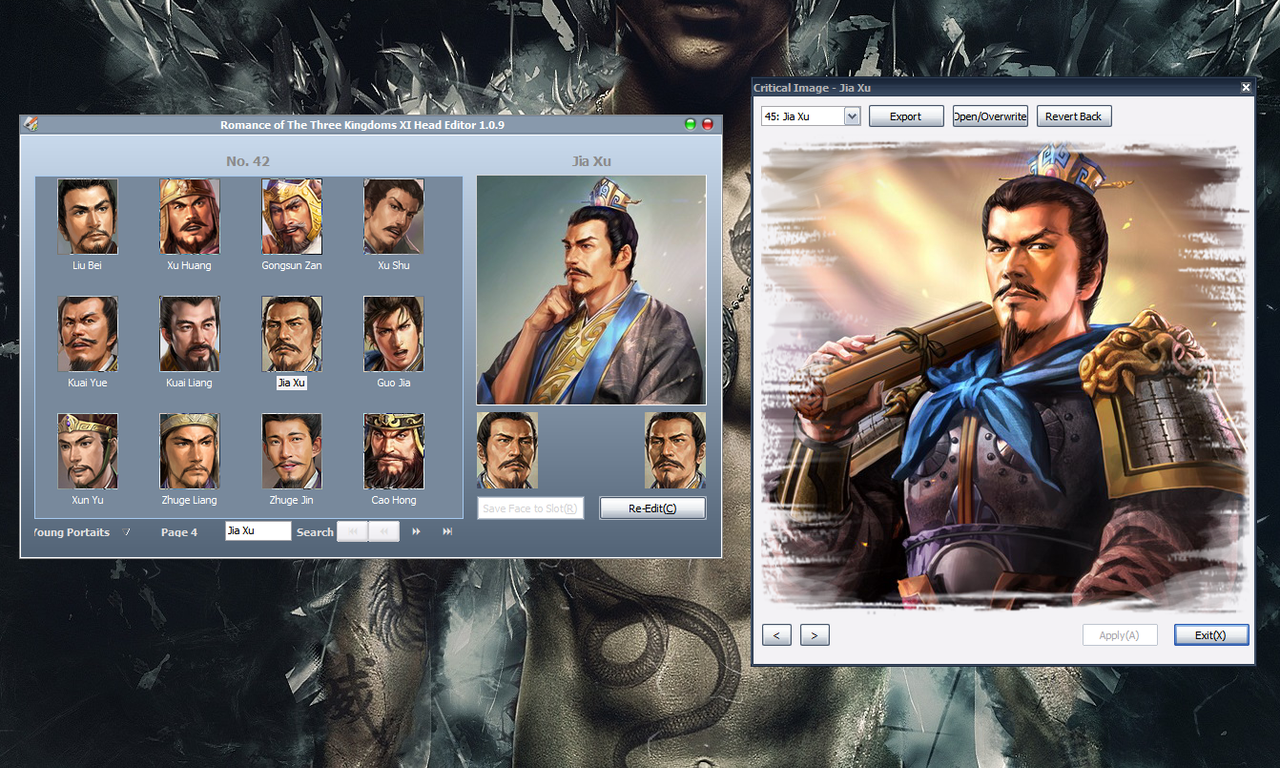Viewport: 1280px width, 768px height.
Task: Click the Search button
Action: (x=315, y=532)
